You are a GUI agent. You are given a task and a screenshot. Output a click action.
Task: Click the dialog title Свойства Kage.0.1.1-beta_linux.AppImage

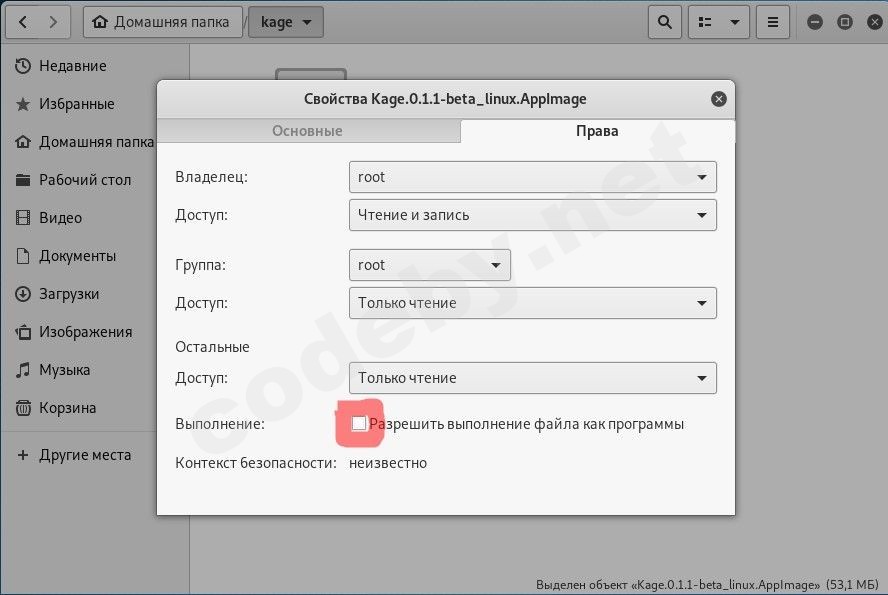click(445, 99)
